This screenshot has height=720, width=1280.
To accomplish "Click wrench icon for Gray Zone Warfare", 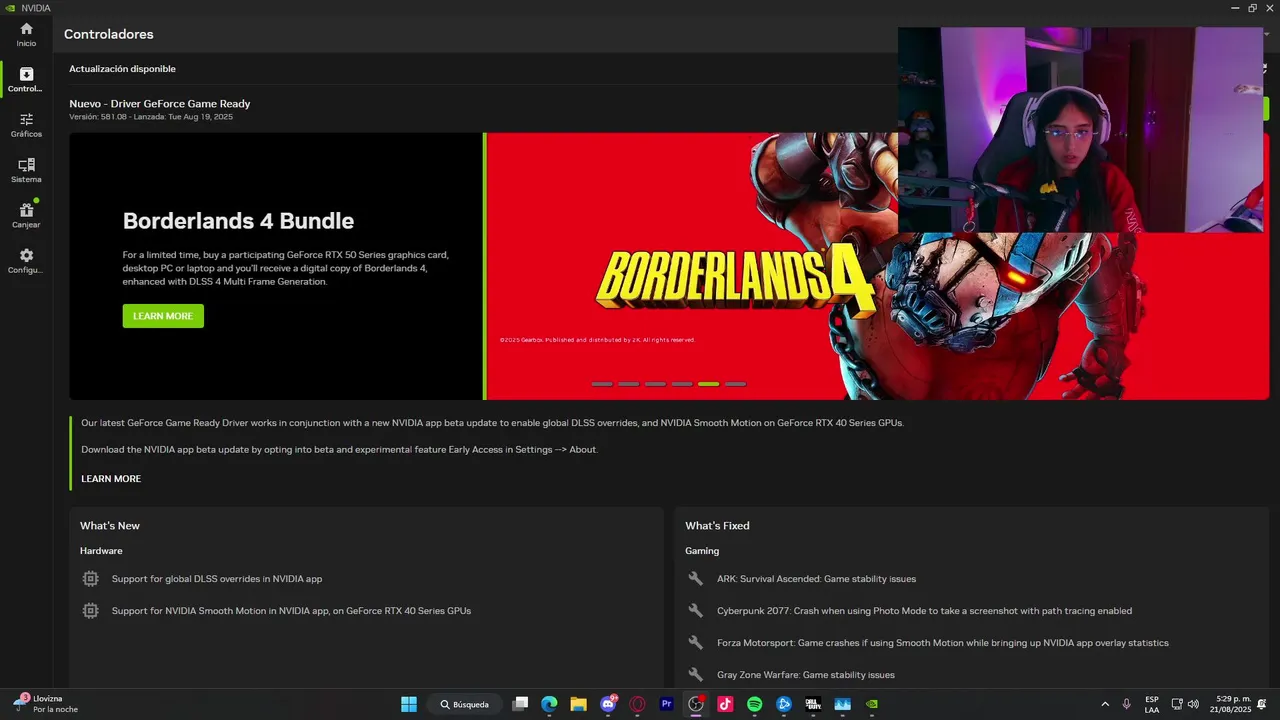I will 696,675.
